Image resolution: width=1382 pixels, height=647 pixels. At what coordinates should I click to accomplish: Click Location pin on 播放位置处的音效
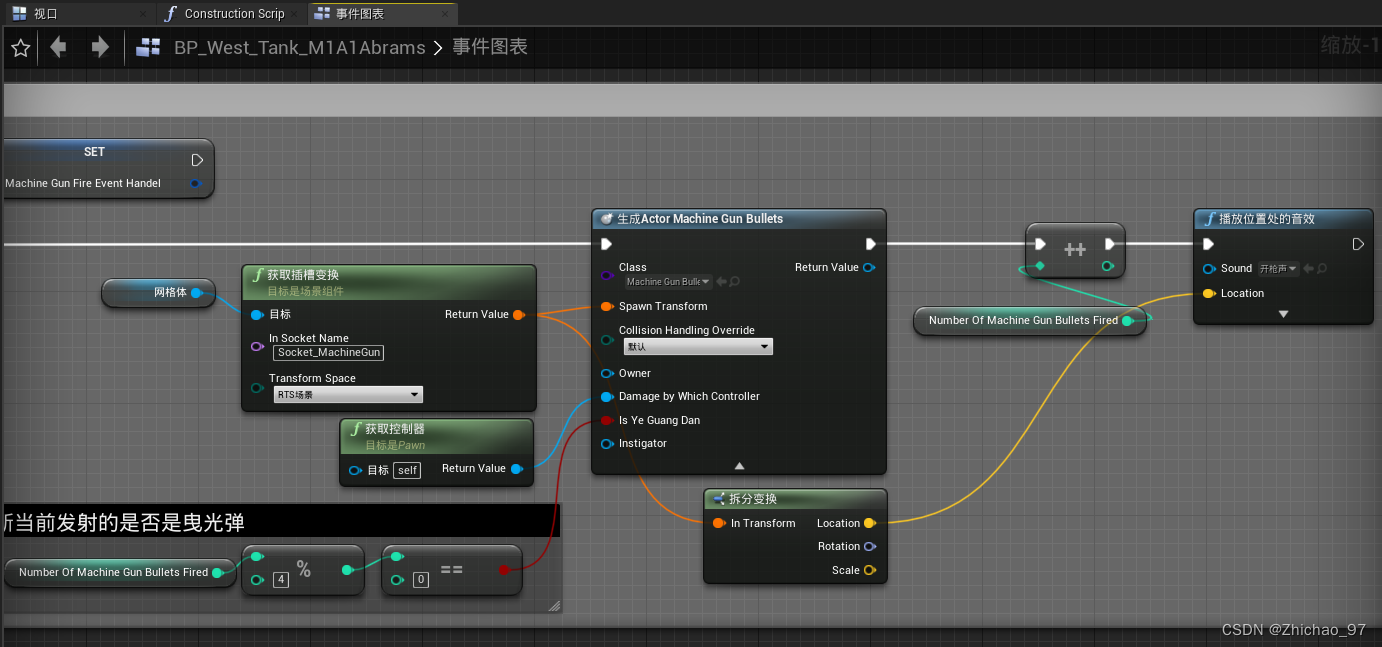[1208, 293]
